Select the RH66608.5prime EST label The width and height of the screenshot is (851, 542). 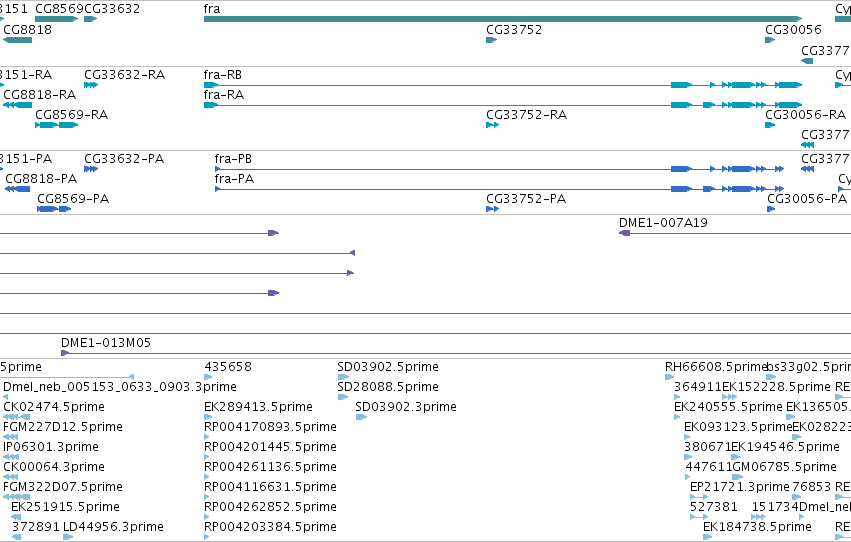click(x=716, y=367)
